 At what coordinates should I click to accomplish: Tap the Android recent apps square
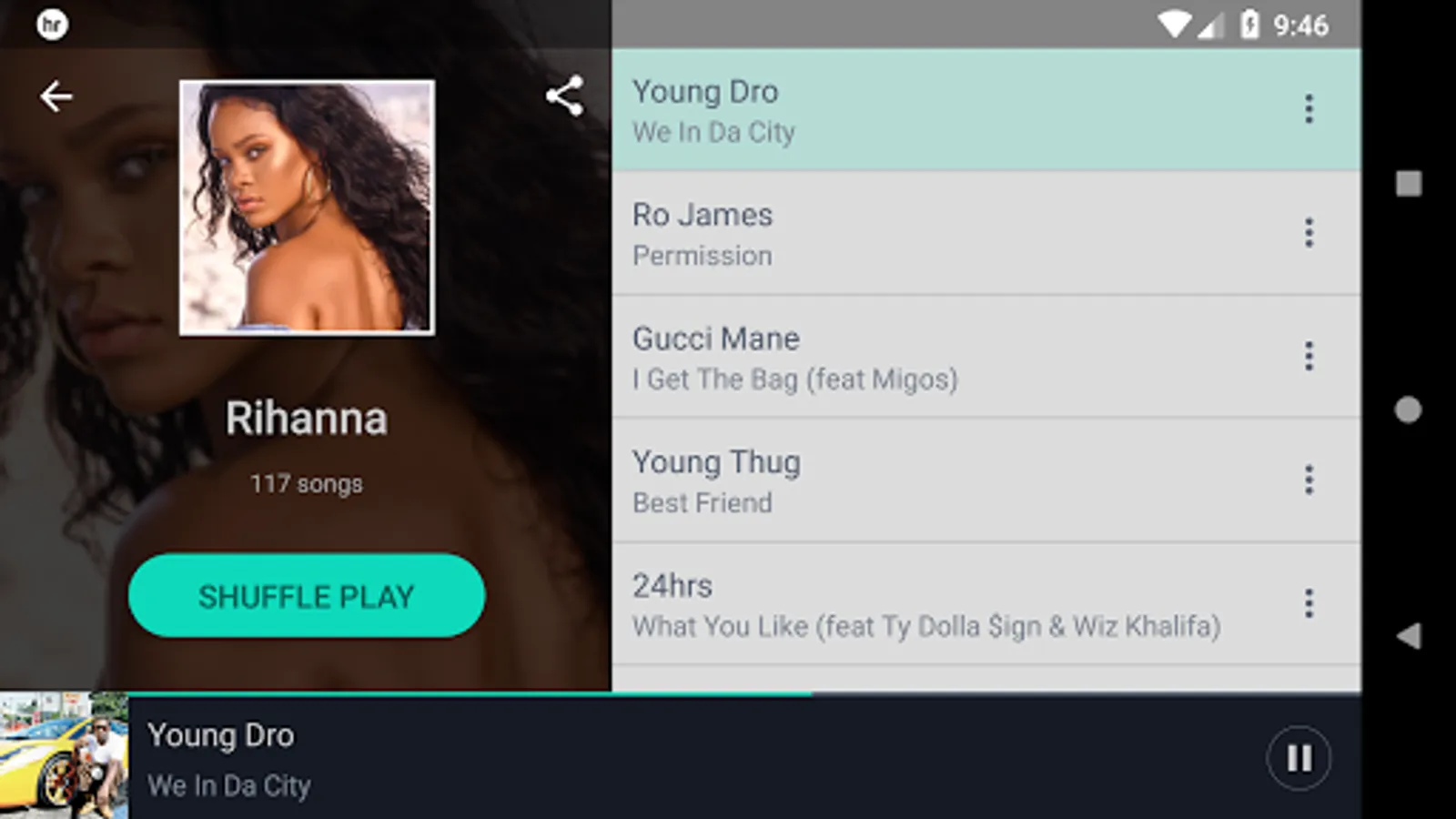pyautogui.click(x=1409, y=184)
